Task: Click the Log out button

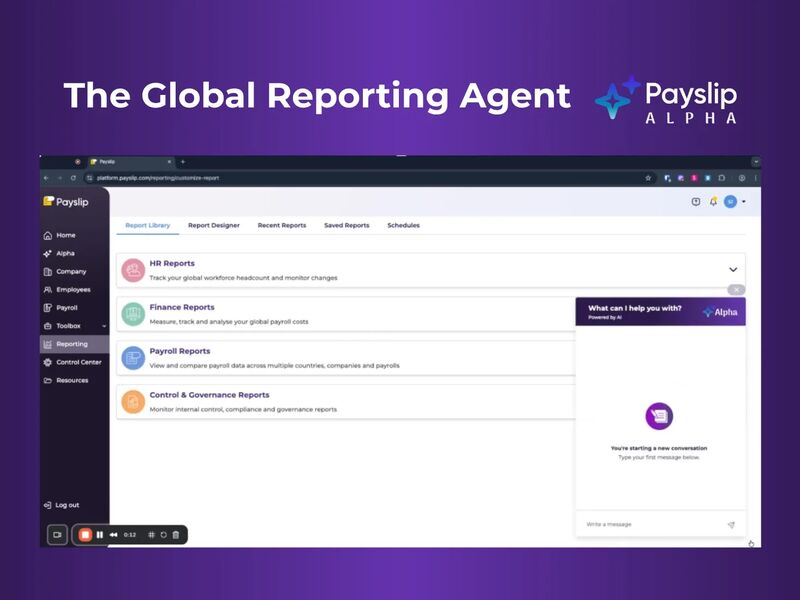Action: 64,504
